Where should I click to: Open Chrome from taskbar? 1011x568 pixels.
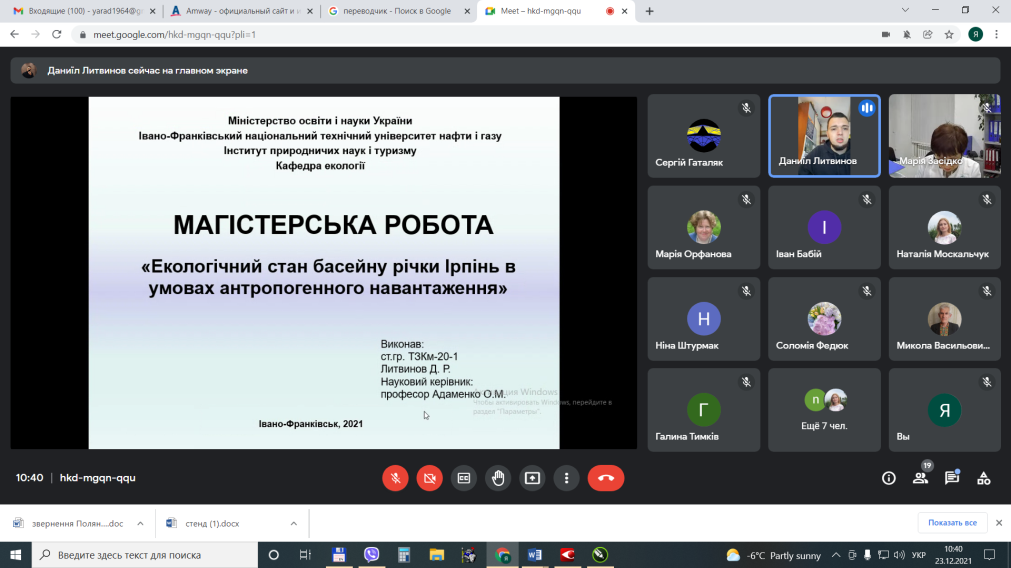[502, 554]
